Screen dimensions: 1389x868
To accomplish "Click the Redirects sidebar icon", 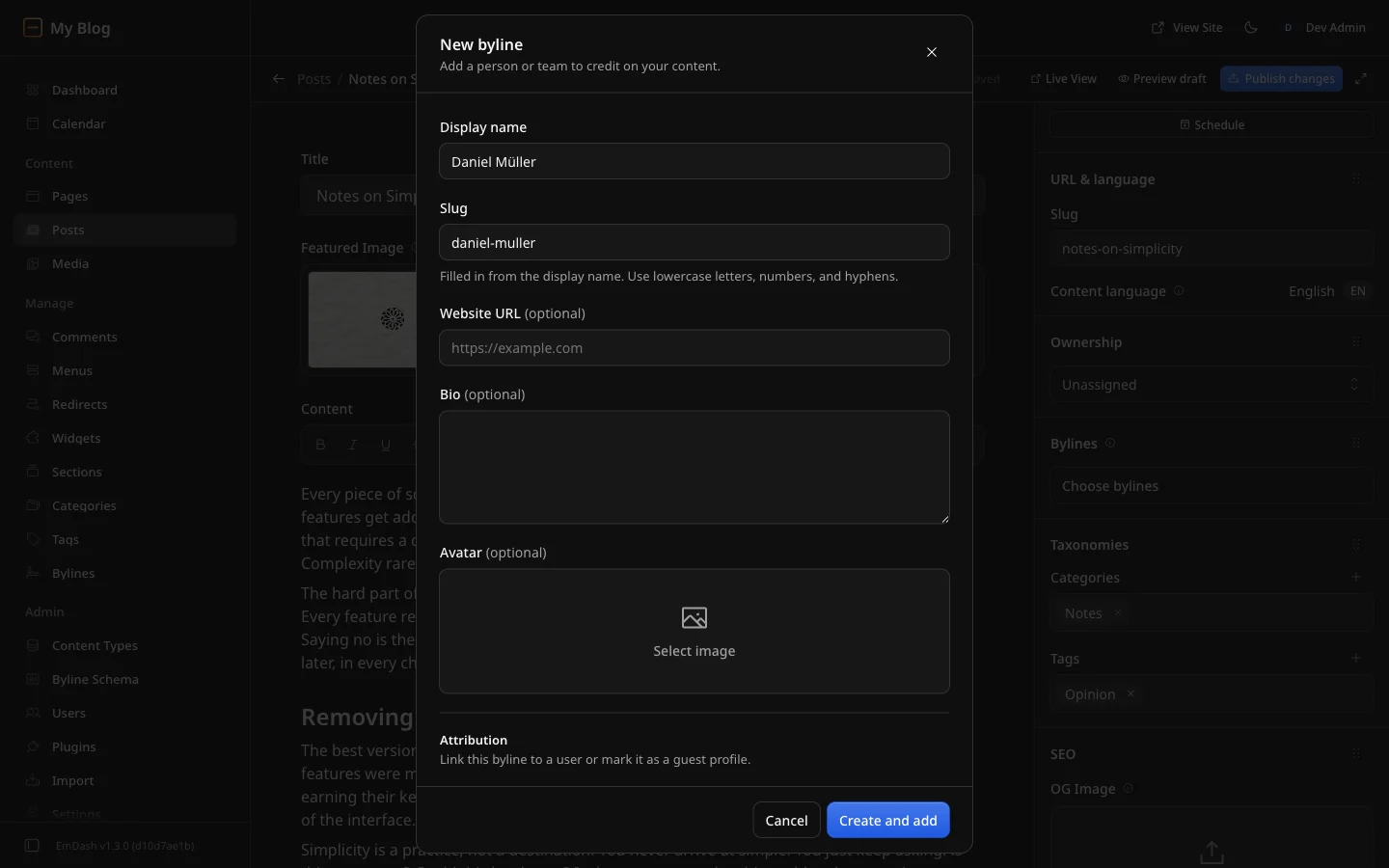I will (x=33, y=404).
